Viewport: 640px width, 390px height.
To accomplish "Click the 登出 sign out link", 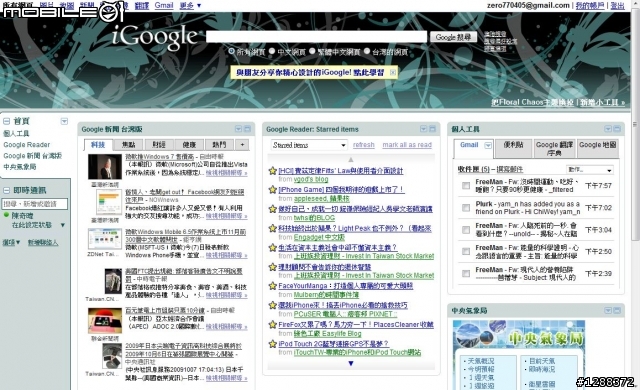I will tap(617, 5).
